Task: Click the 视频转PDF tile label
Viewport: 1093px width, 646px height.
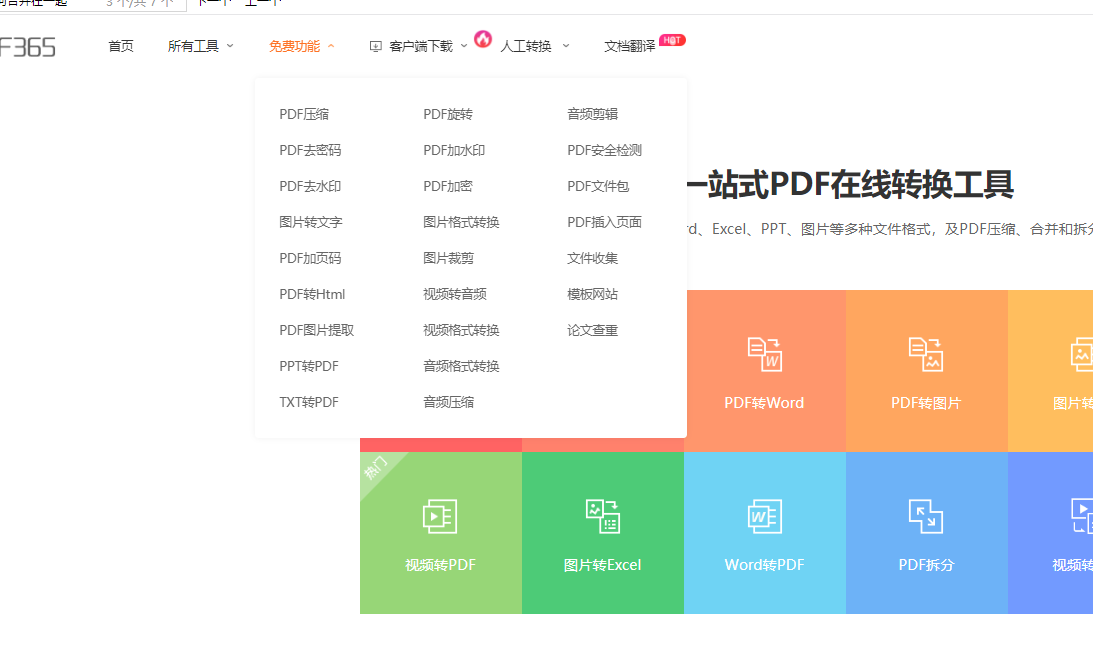Action: (441, 565)
